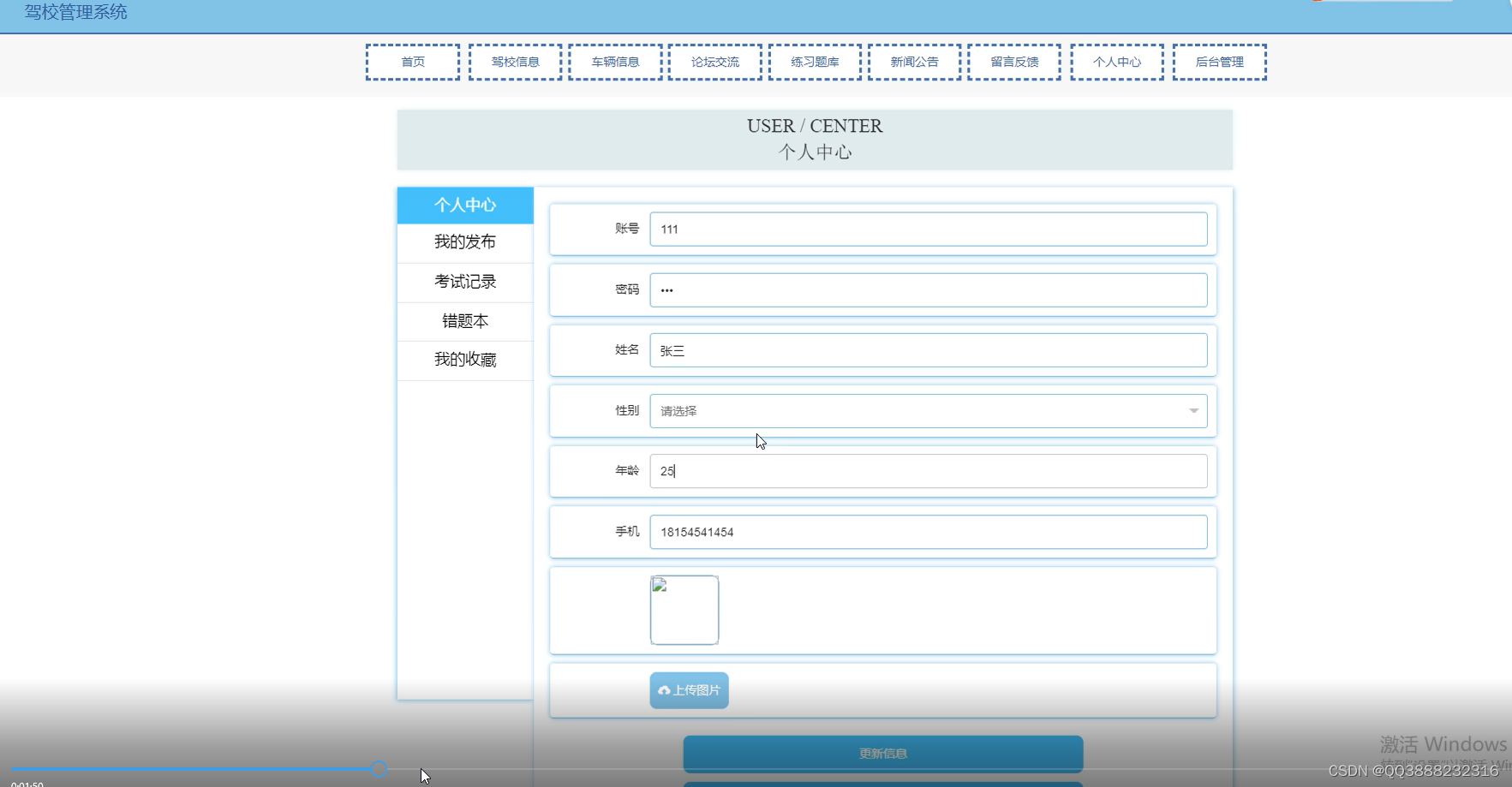Viewport: 1512px width, 787px height.
Task: Select the 个人中心 sidebar tab
Action: 465,206
